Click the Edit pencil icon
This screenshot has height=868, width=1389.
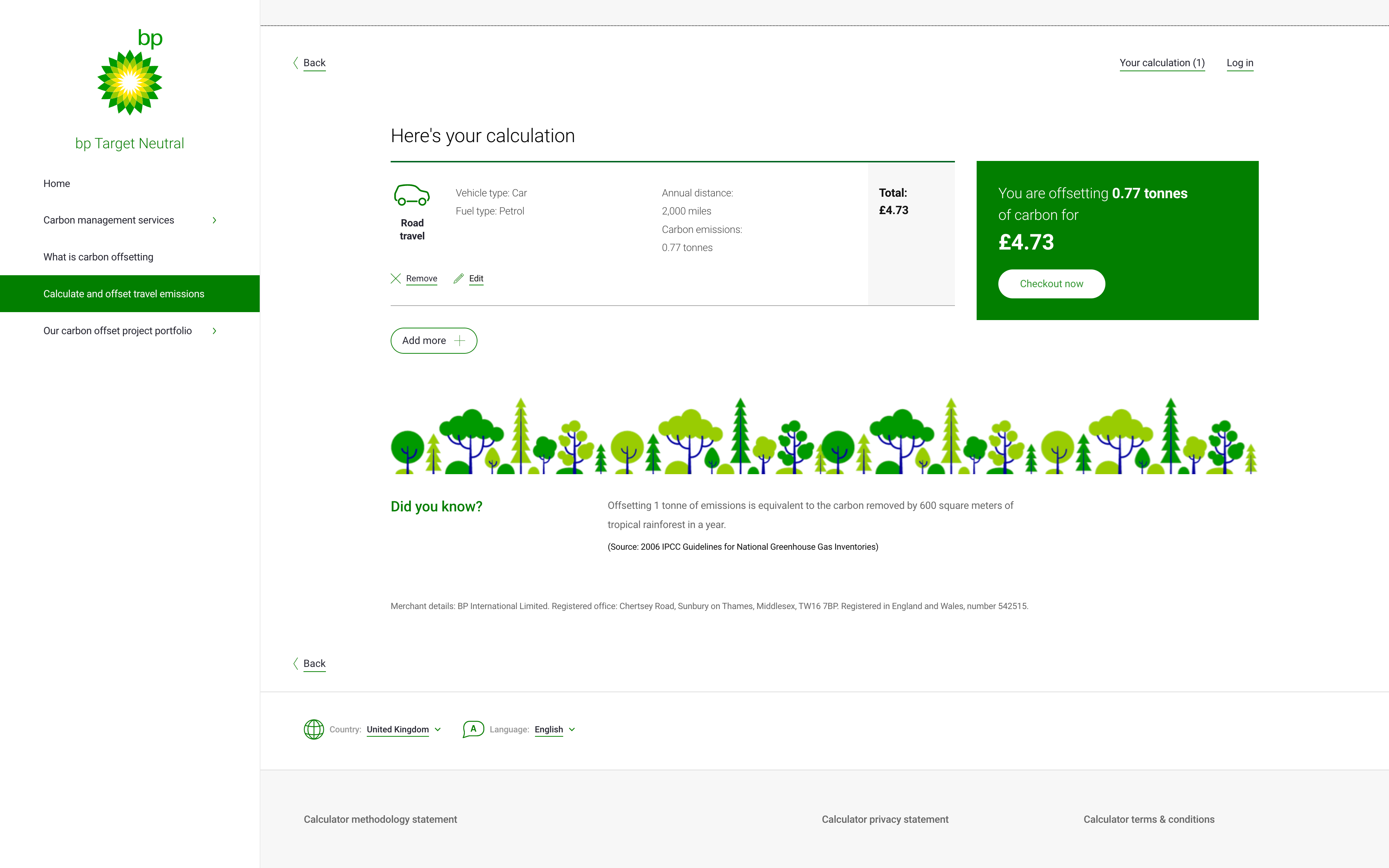(x=459, y=278)
